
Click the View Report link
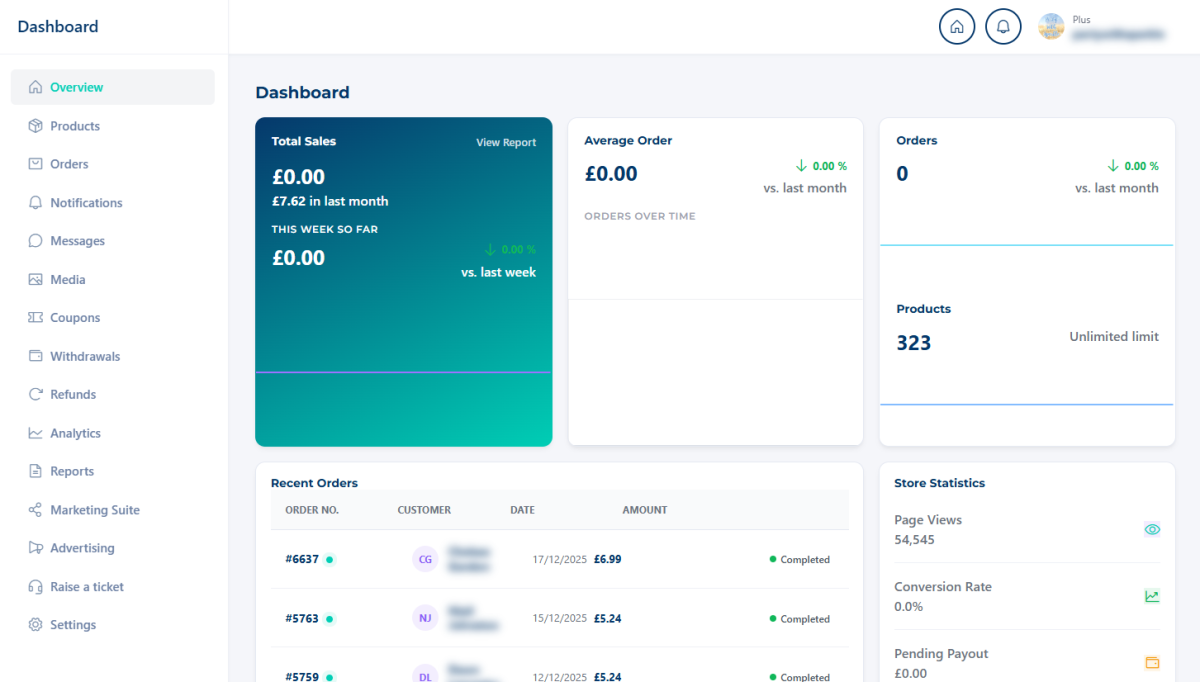[506, 143]
